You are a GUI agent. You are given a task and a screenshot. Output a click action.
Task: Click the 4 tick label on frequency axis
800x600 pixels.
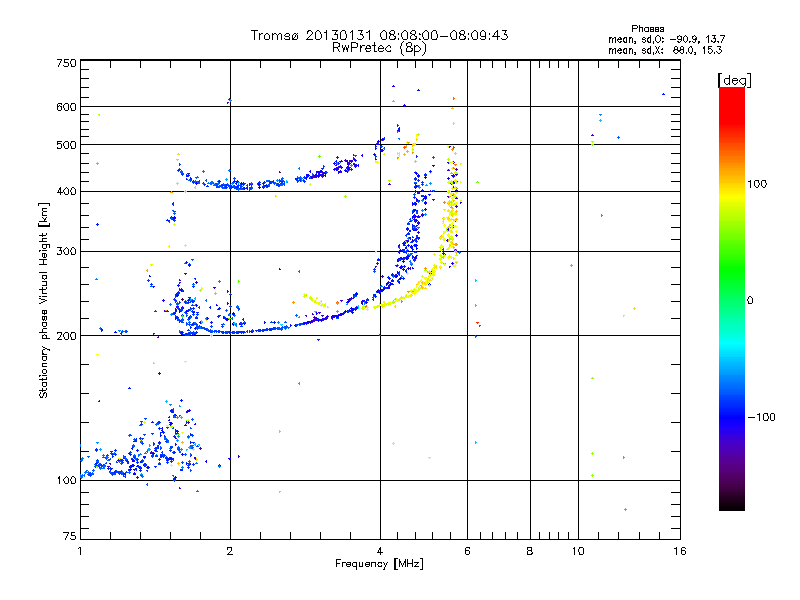pos(380,551)
